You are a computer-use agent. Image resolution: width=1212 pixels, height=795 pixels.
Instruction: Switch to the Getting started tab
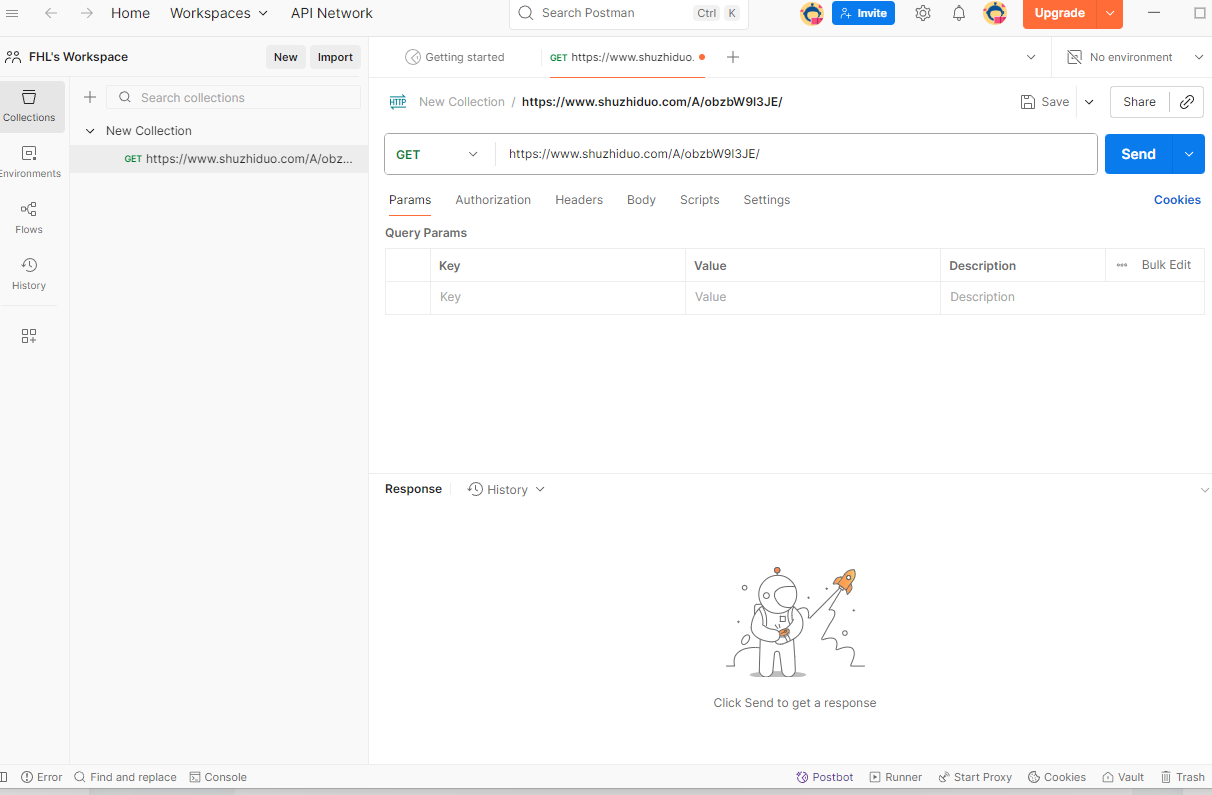click(455, 57)
